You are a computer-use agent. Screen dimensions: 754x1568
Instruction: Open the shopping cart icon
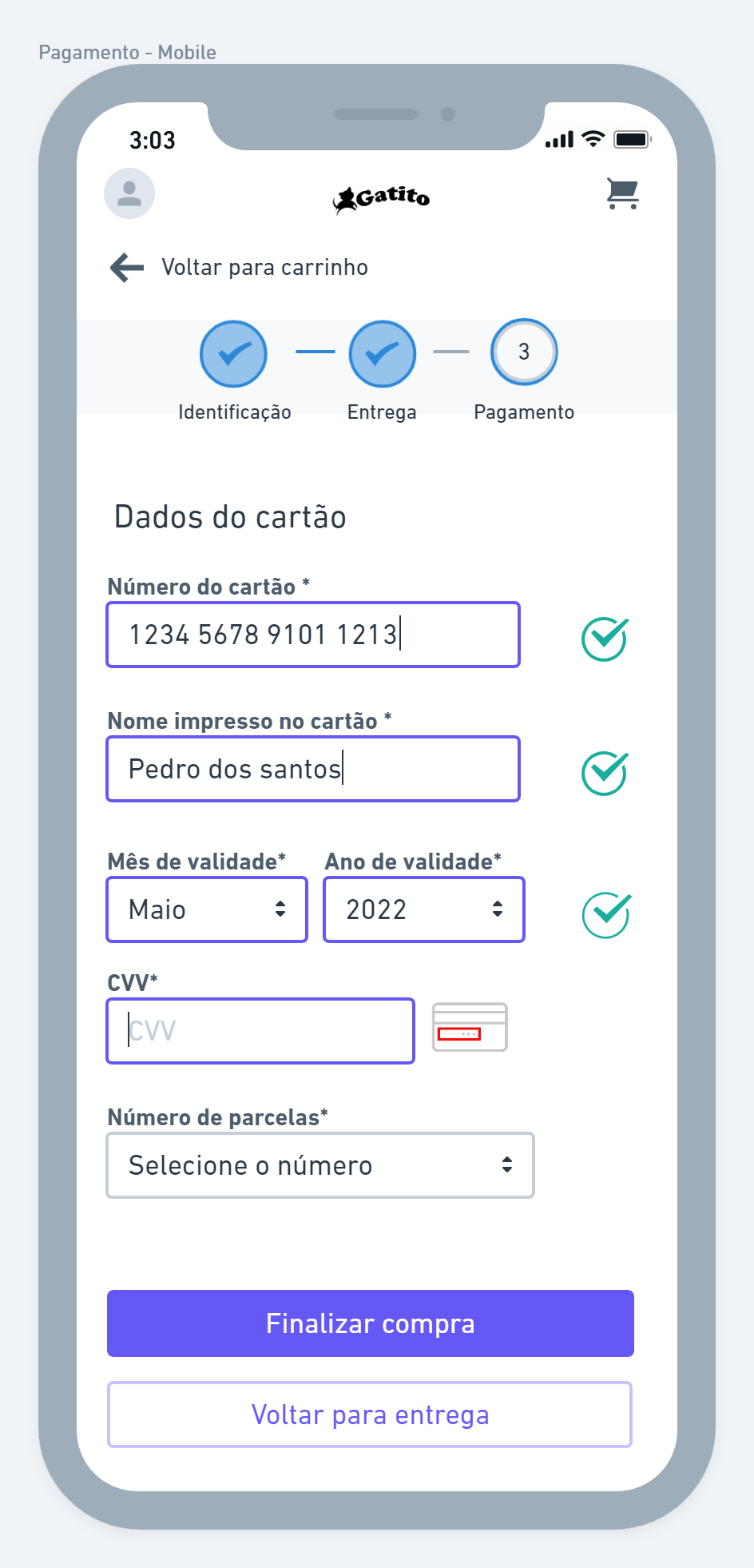pyautogui.click(x=622, y=193)
